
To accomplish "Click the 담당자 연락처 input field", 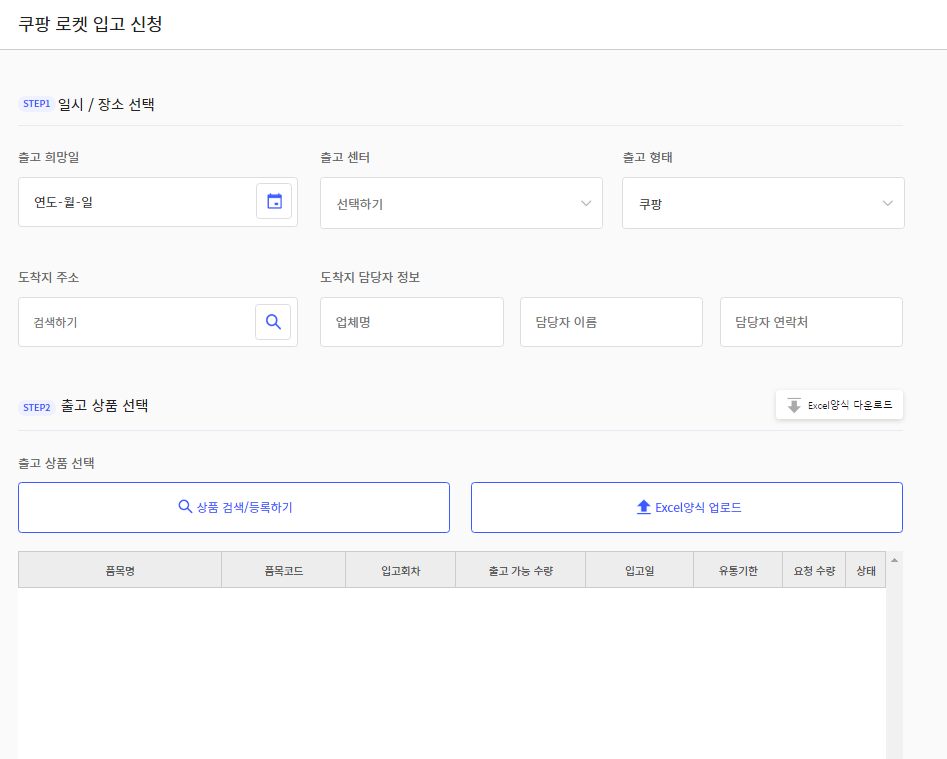I will tap(811, 322).
